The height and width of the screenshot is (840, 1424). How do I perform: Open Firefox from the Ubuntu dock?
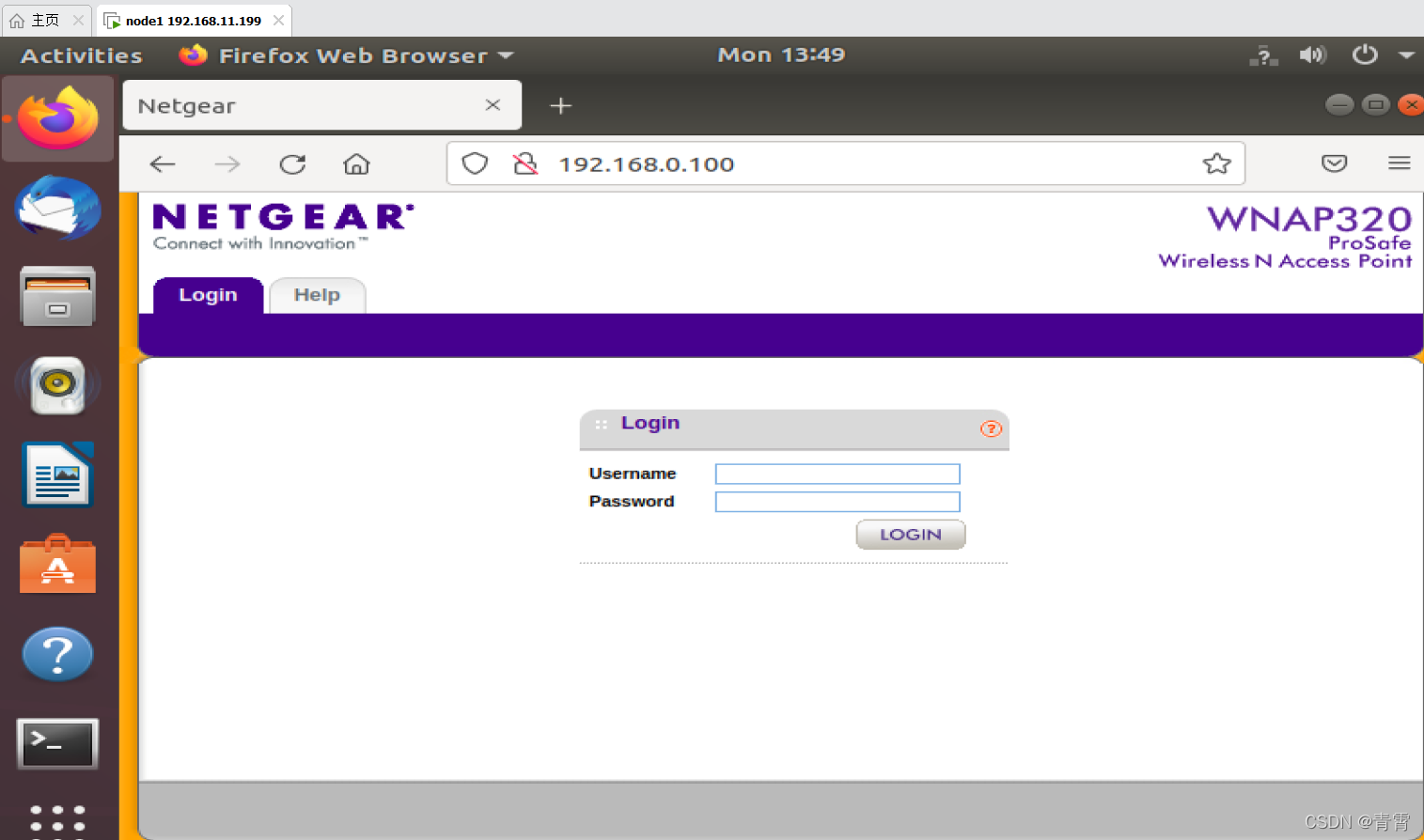tap(57, 118)
